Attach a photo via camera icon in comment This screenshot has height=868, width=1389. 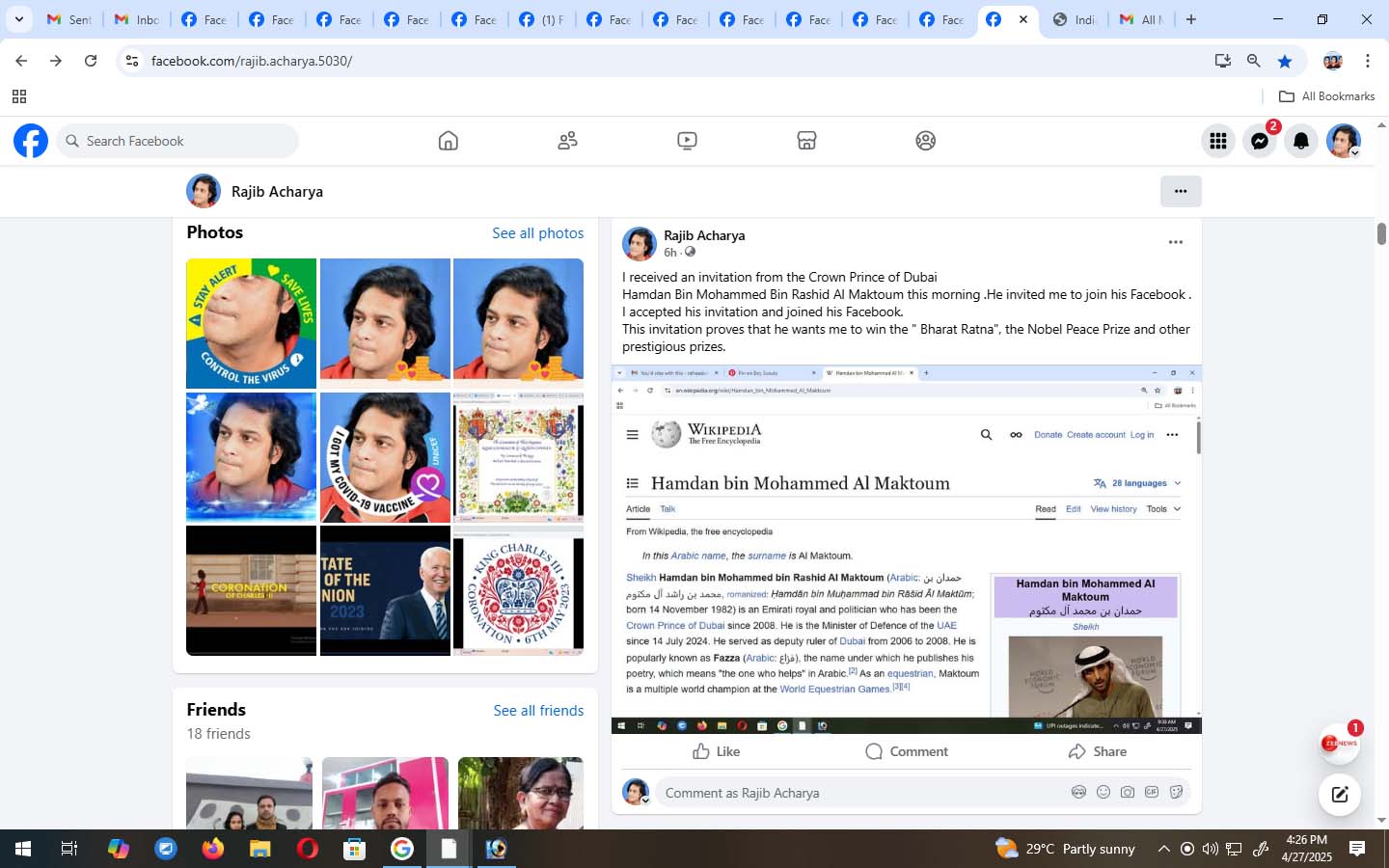(1128, 792)
